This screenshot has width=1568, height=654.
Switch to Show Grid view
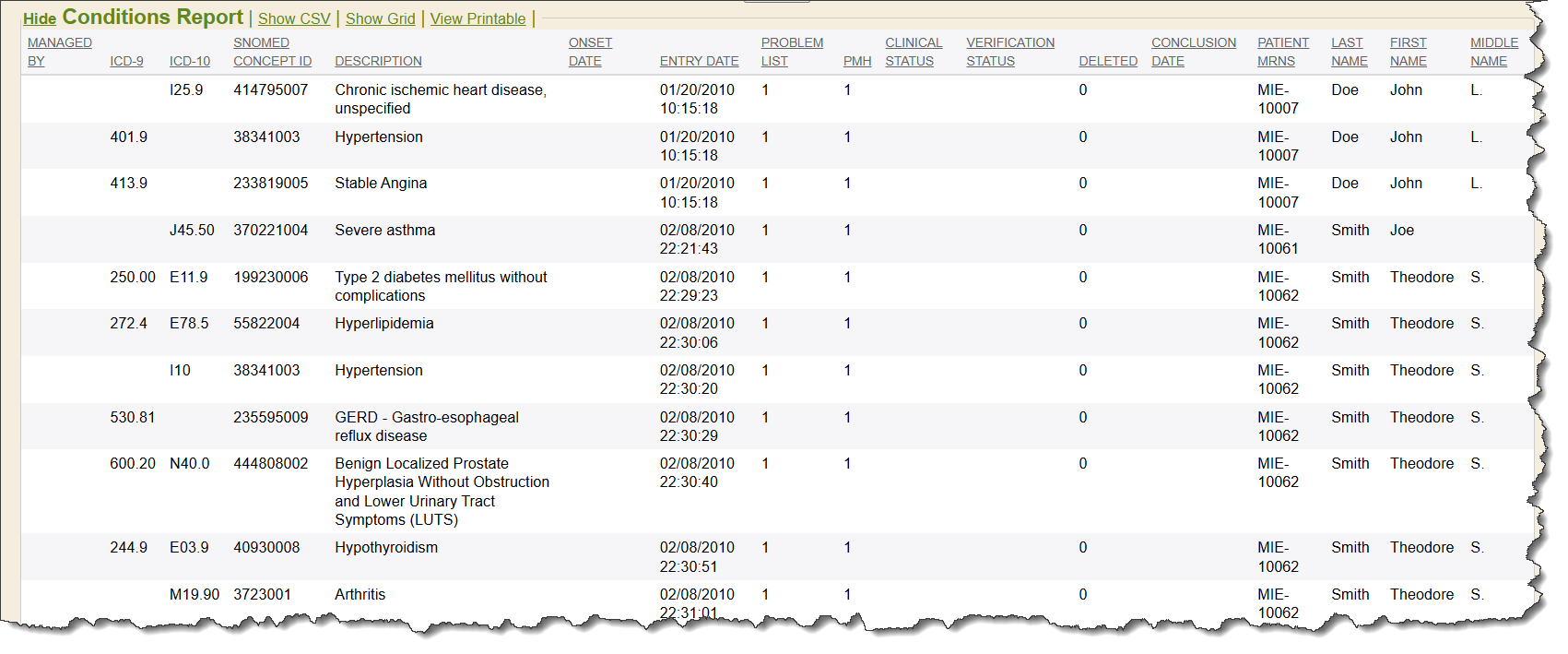[380, 19]
